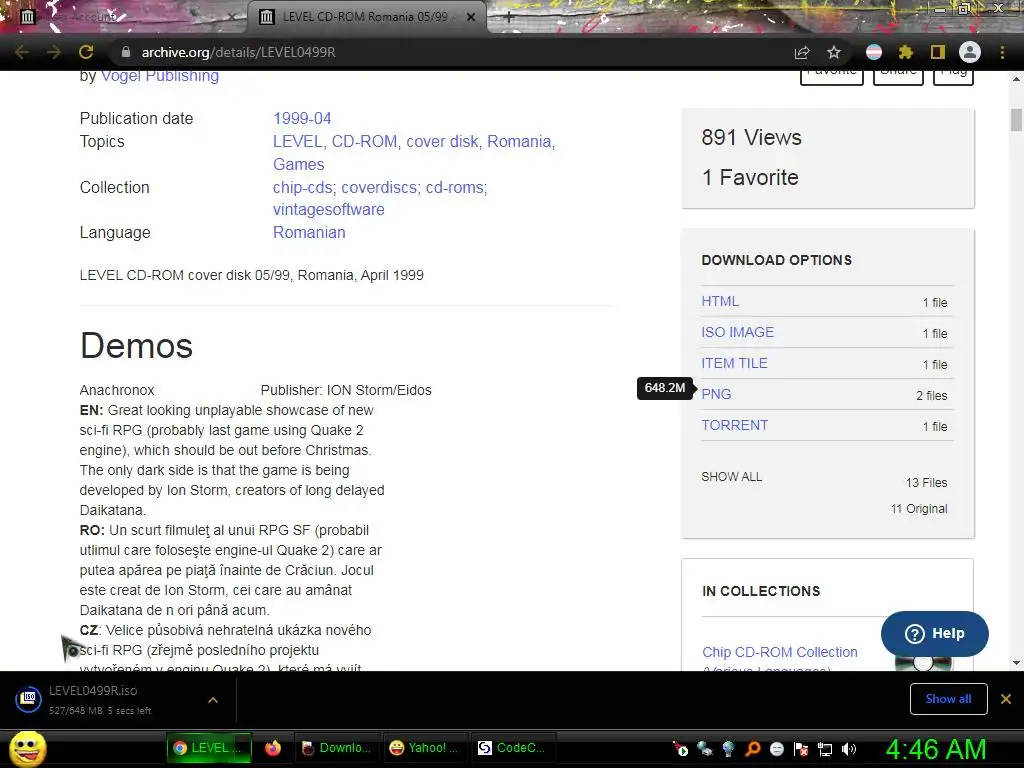Show all downloads
The width and height of the screenshot is (1024, 768).
click(948, 699)
